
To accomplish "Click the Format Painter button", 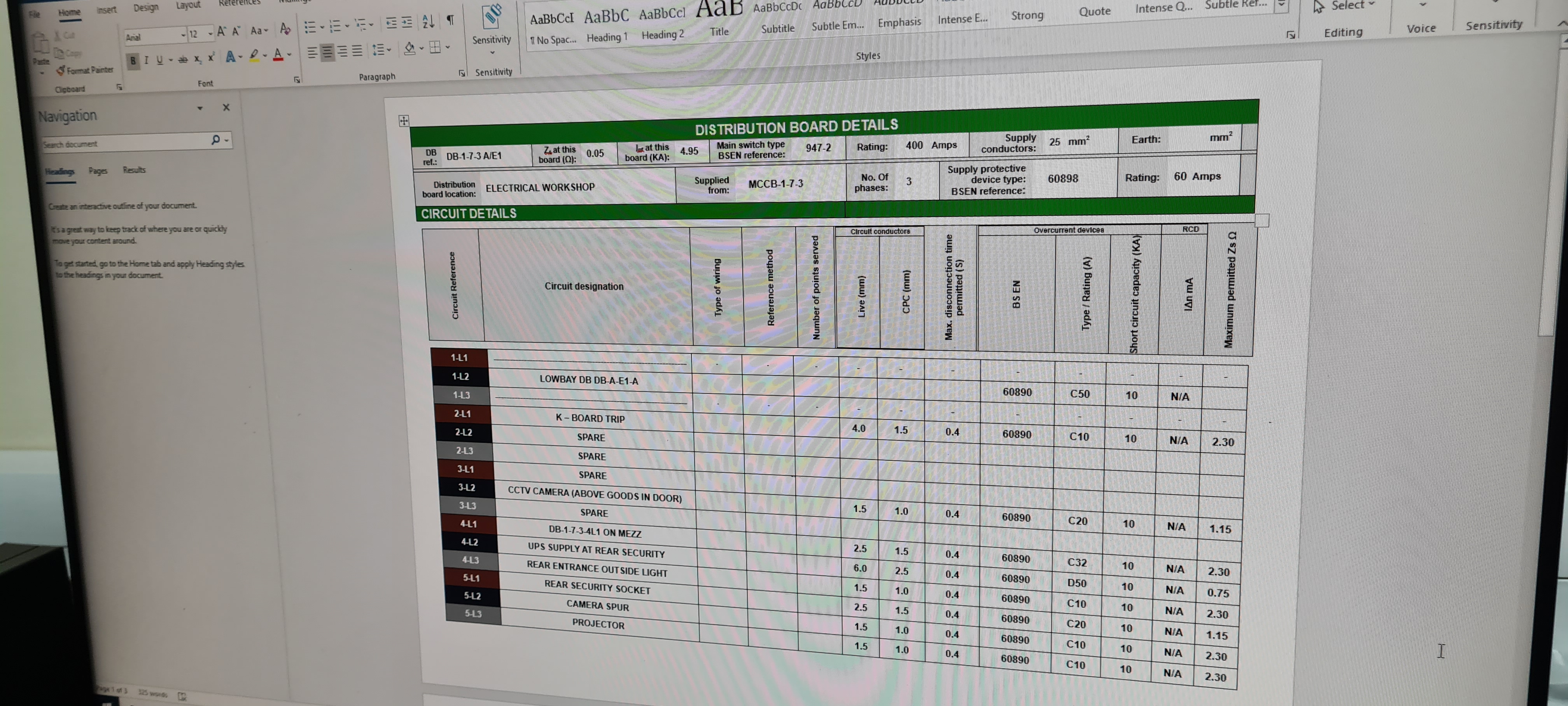I will tap(85, 70).
